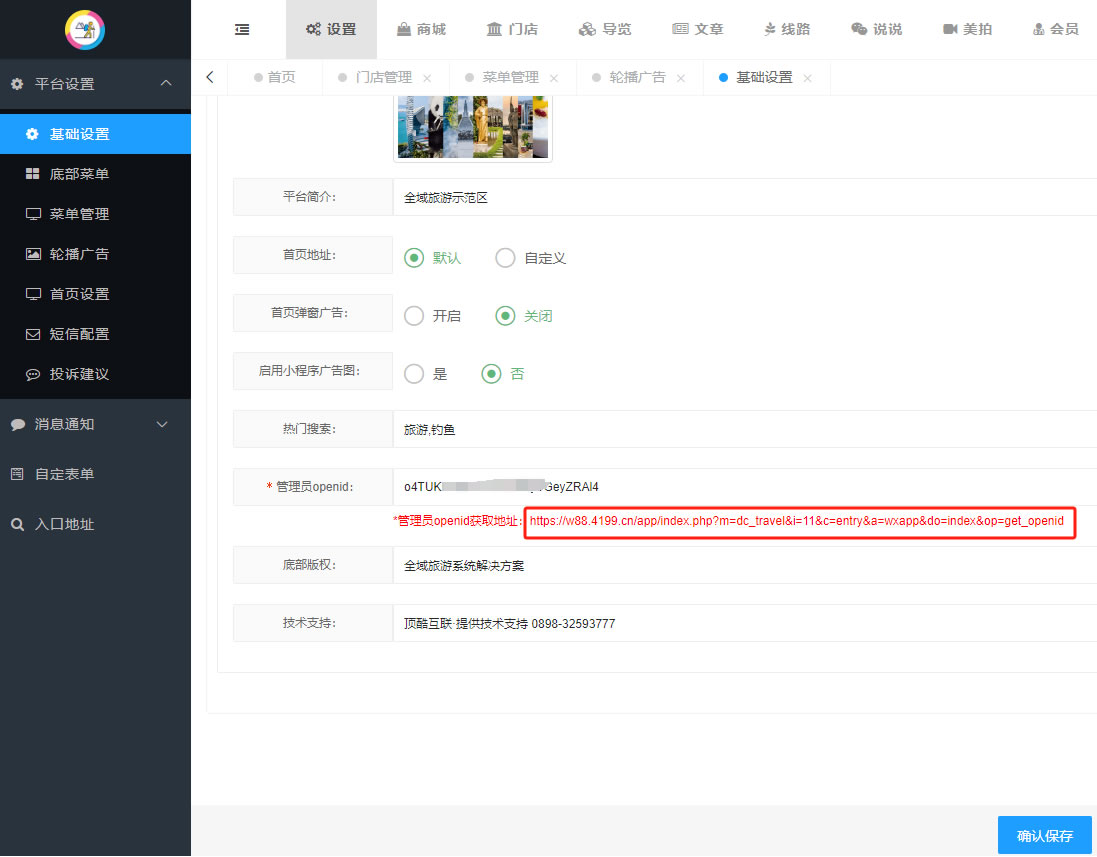The height and width of the screenshot is (857, 1097).
Task: Close the 基础设置 tab
Action: pyautogui.click(x=807, y=78)
